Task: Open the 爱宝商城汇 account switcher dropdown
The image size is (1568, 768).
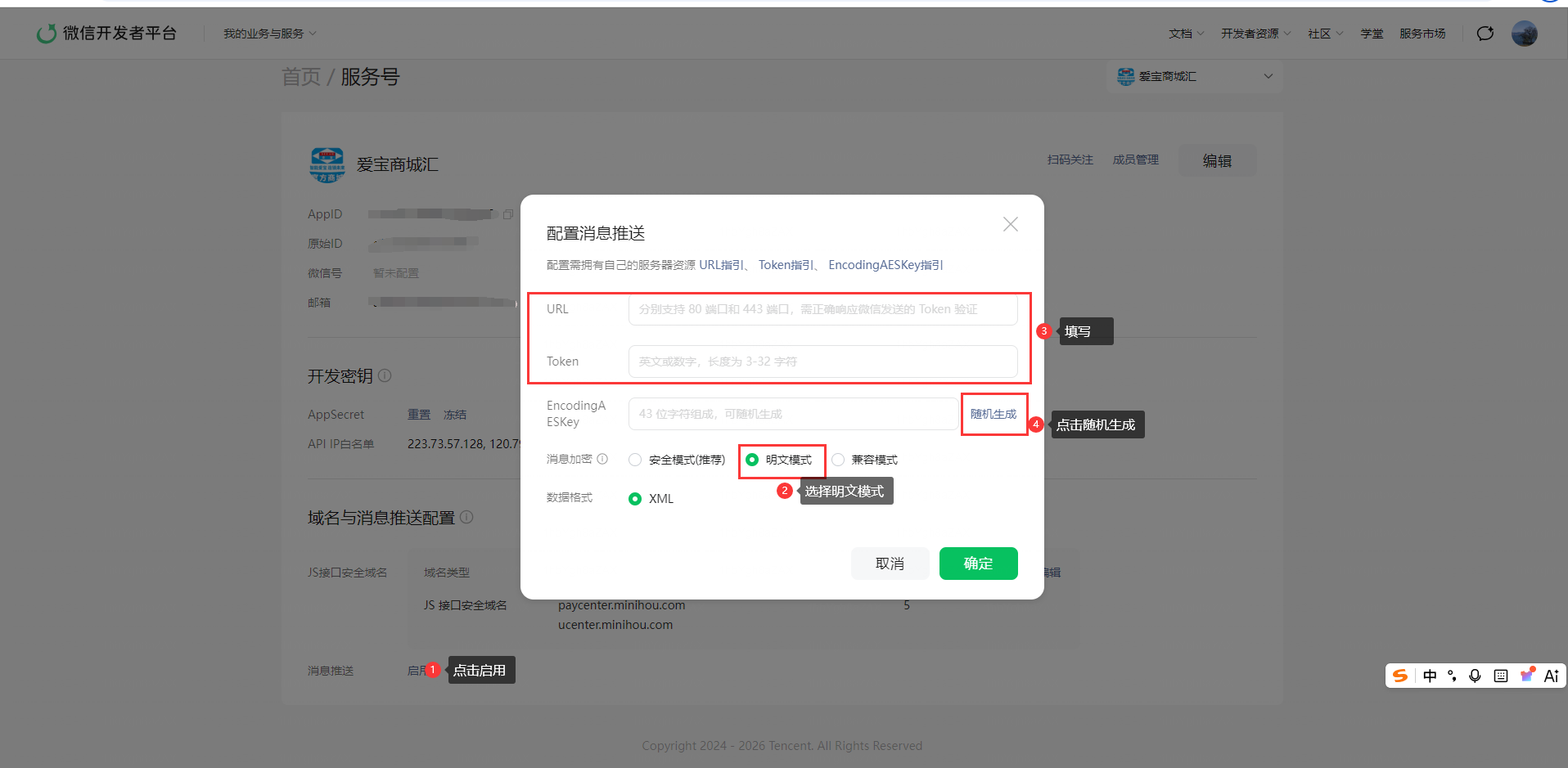Action: click(1194, 76)
